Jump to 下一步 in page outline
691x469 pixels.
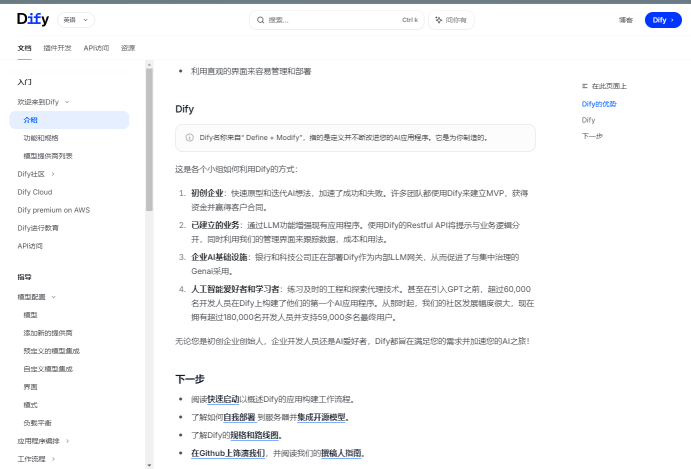click(x=592, y=136)
